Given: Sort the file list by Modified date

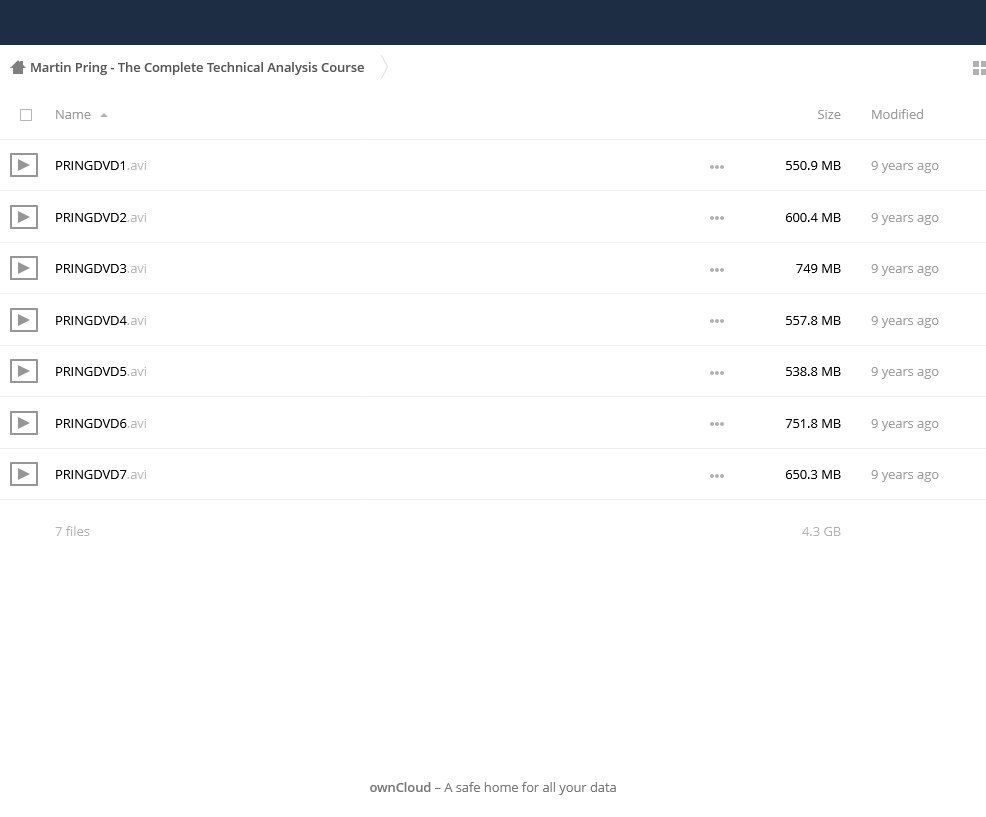Looking at the screenshot, I should (897, 114).
